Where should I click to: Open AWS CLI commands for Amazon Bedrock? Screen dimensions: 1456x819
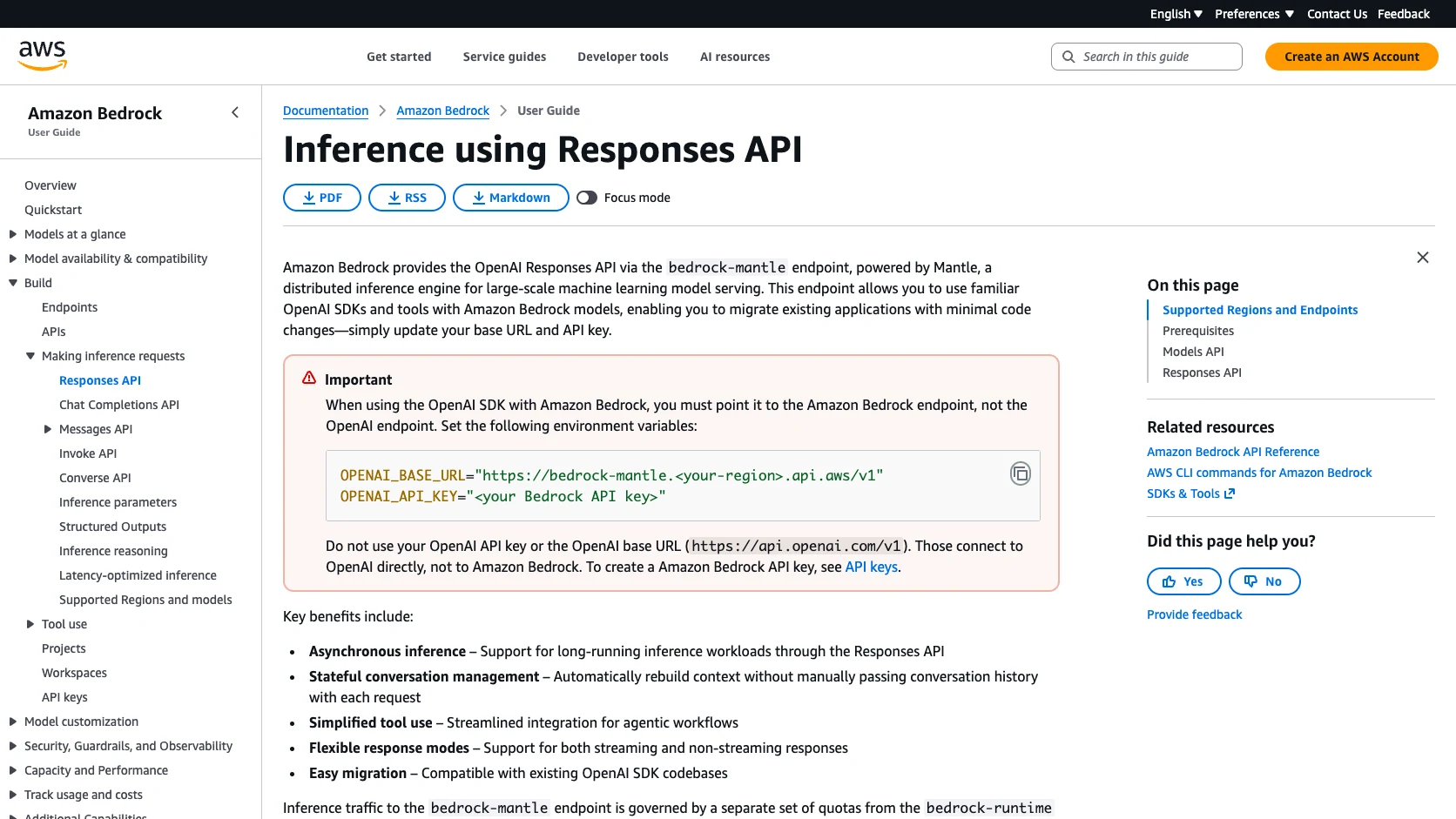pos(1259,473)
